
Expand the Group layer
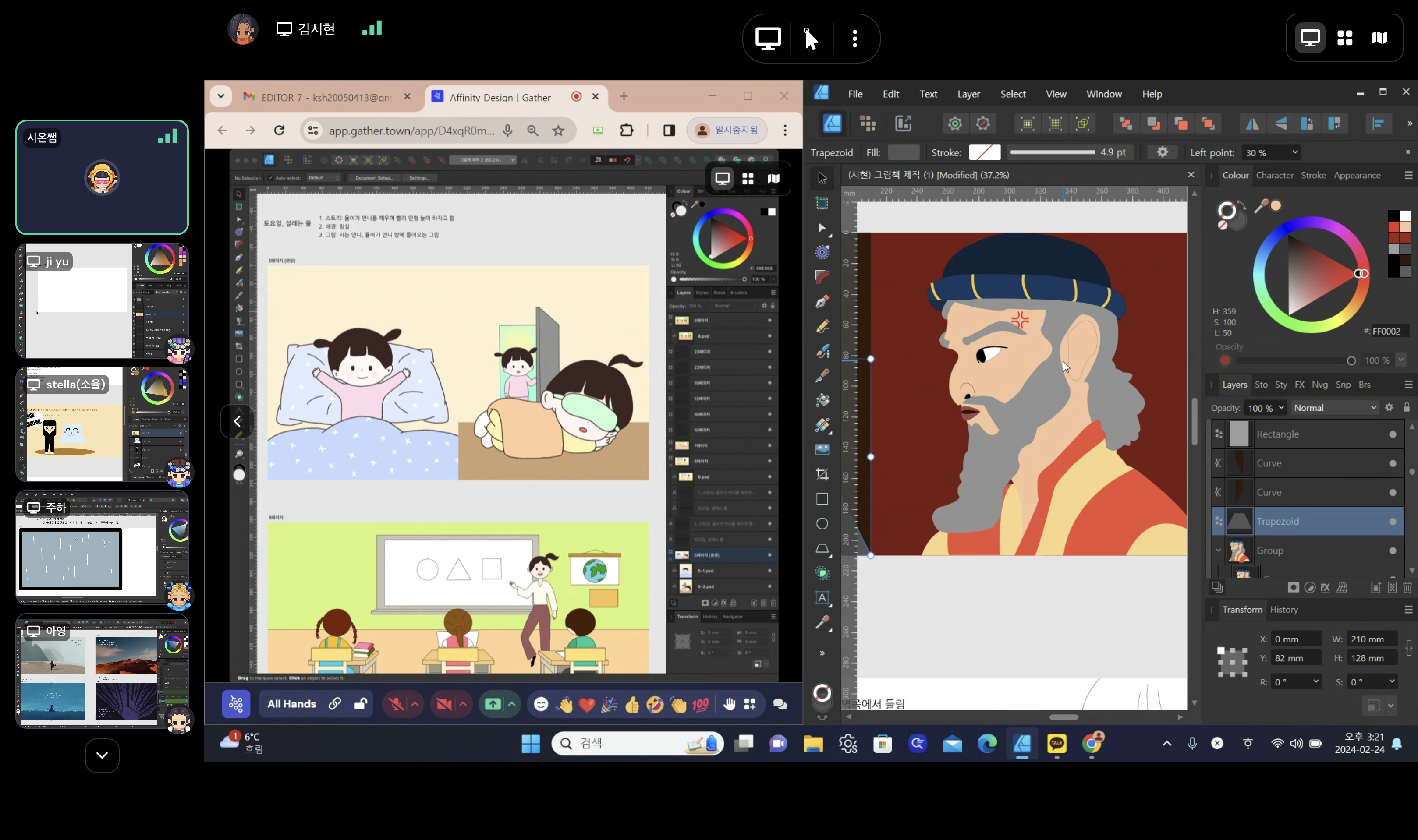coord(1218,551)
